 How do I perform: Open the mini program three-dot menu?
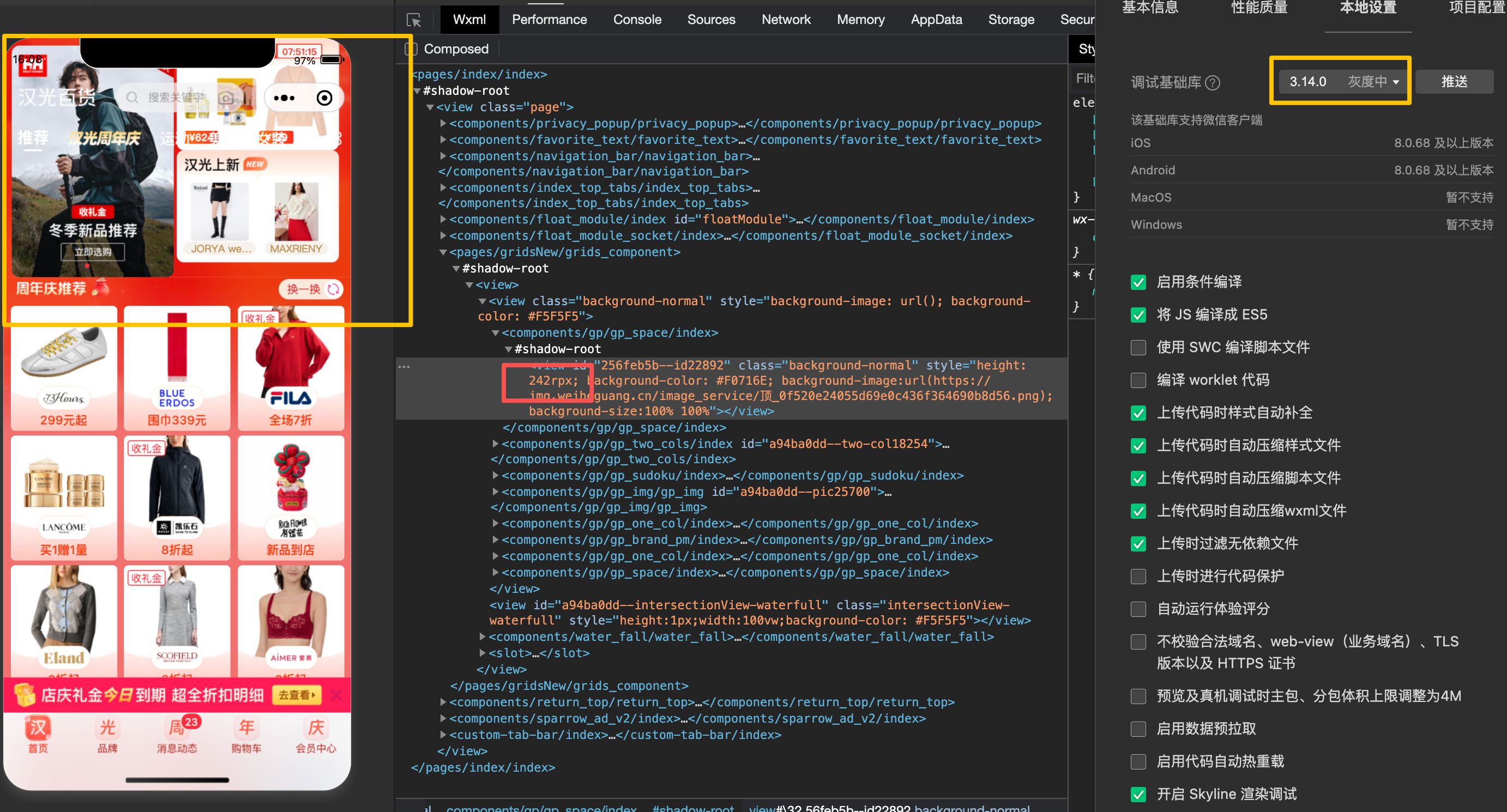(284, 98)
